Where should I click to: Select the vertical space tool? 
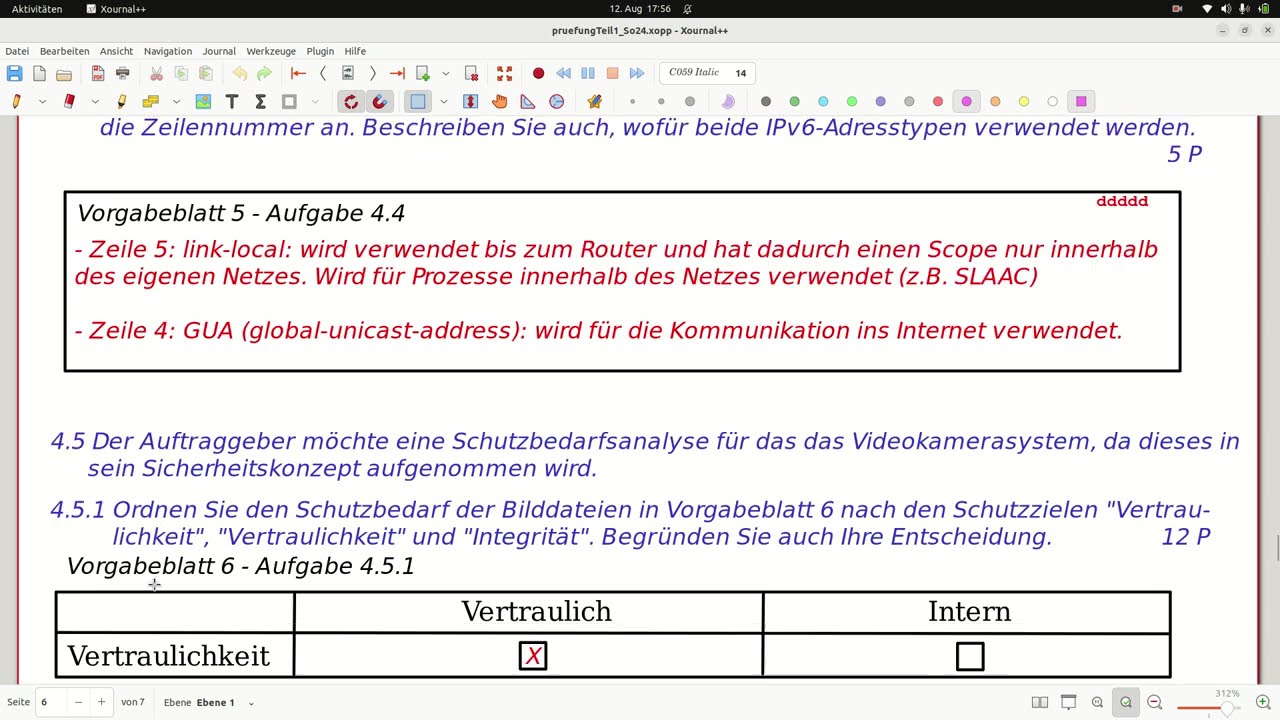click(470, 101)
